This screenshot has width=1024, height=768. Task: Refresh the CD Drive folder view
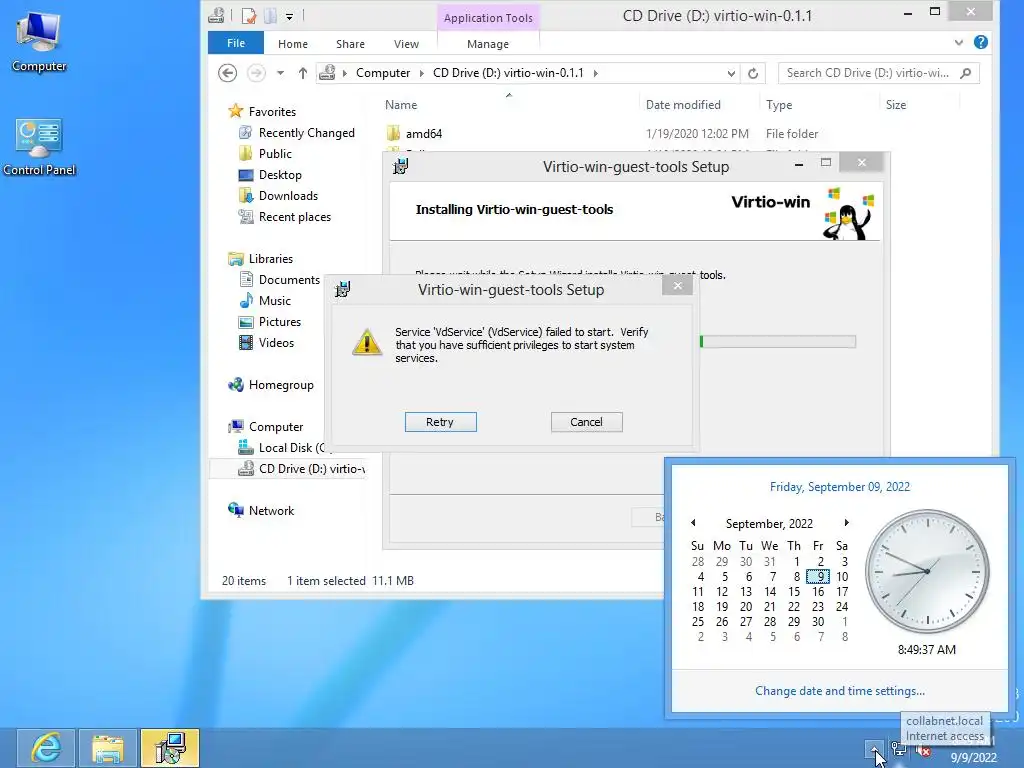(753, 73)
